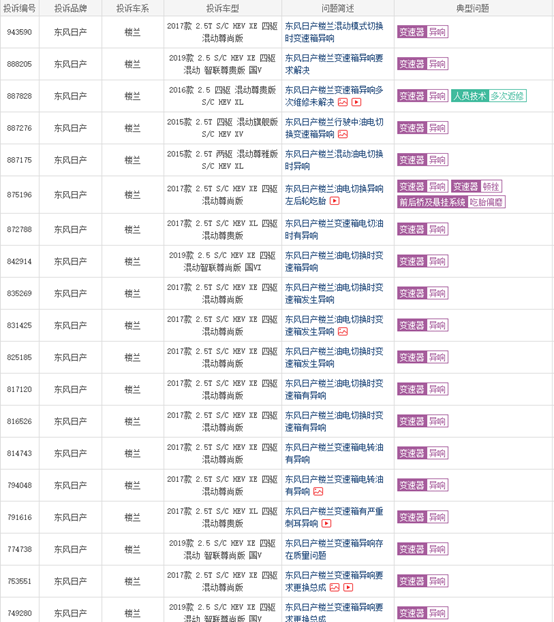This screenshot has height=622, width=554.
Task: Select 前后桥及悬挂系统 tag
Action: 432,202
